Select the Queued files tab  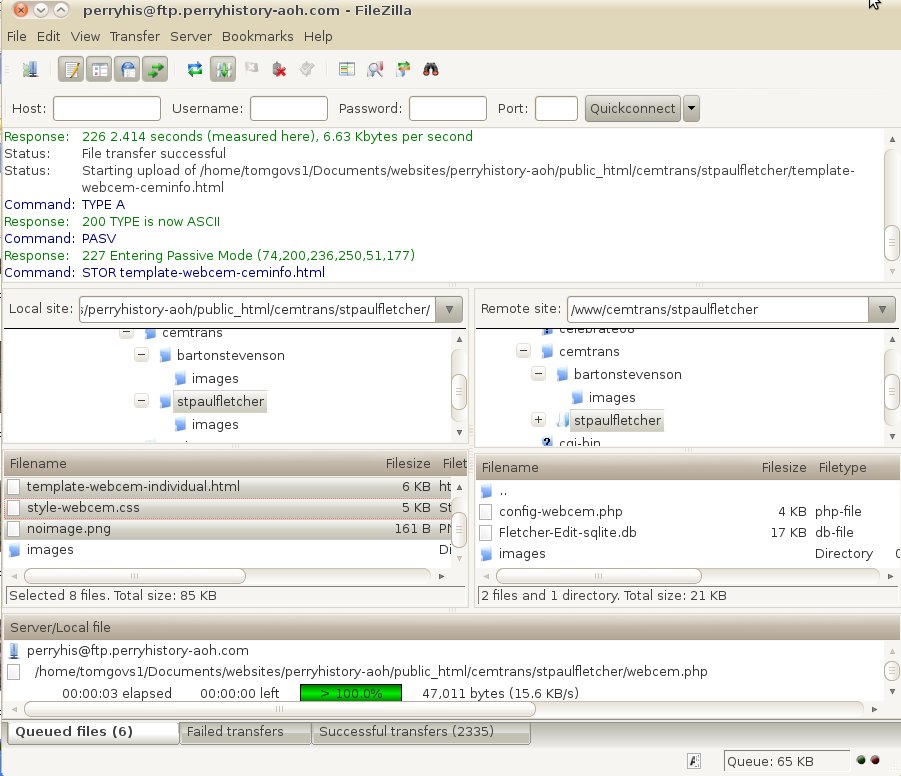(93, 732)
